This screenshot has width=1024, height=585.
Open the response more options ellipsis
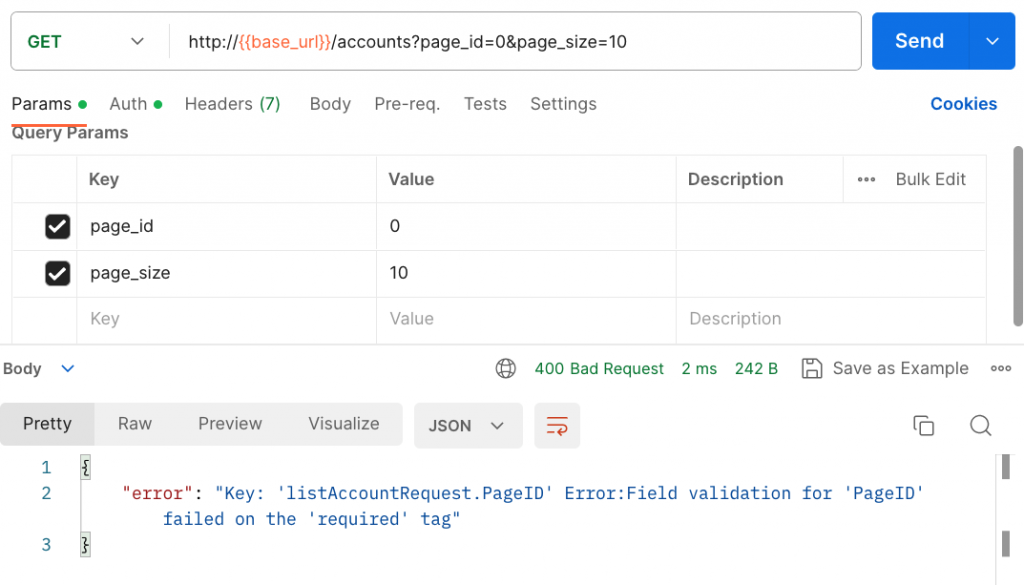tap(1000, 368)
